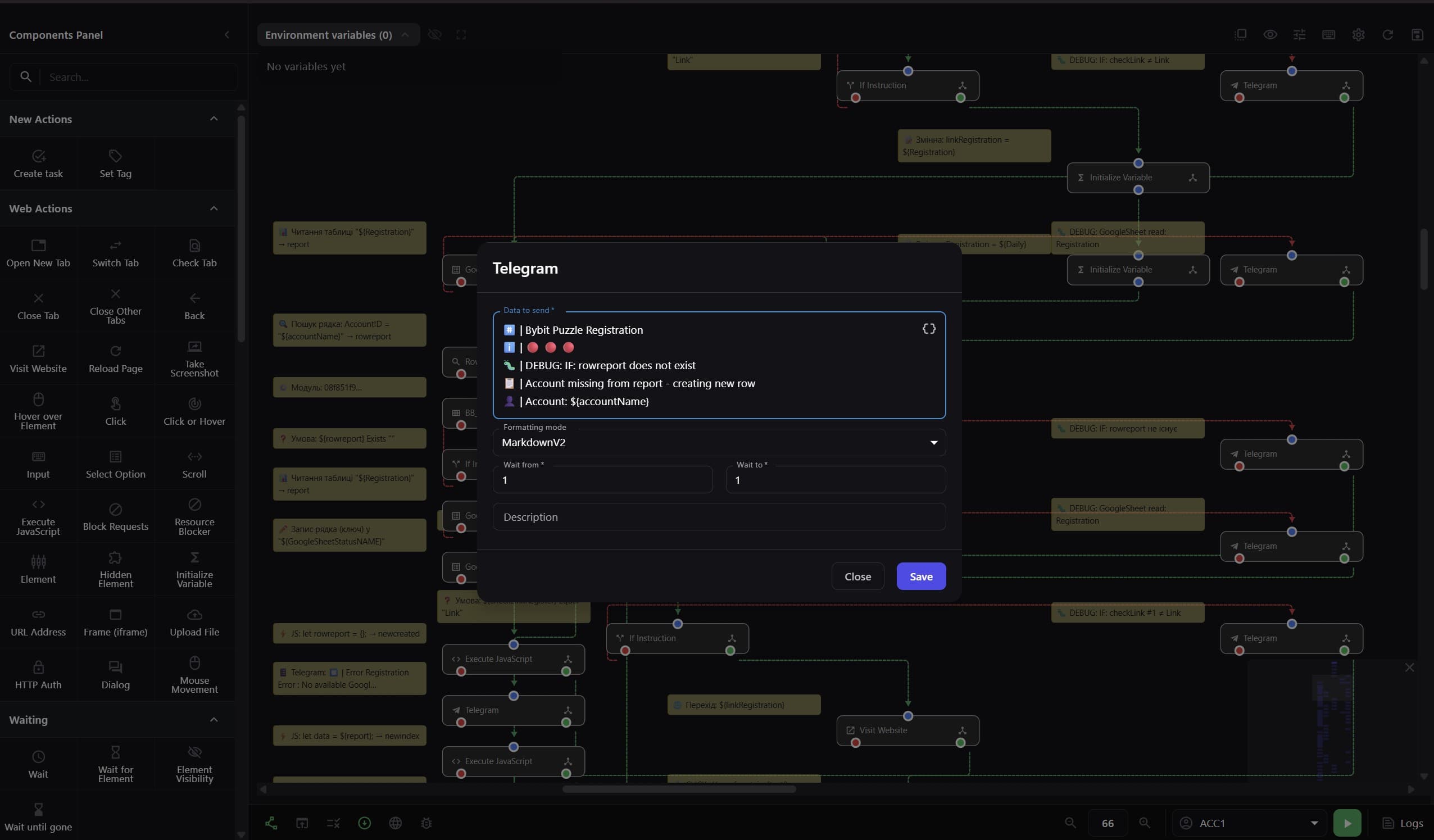Pick the Click or Hover action
1434x840 pixels.
pos(194,411)
